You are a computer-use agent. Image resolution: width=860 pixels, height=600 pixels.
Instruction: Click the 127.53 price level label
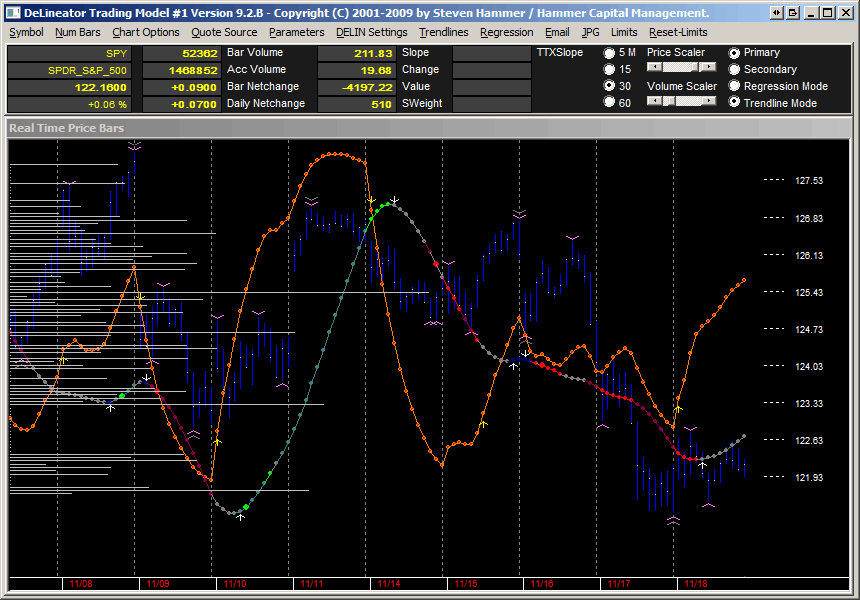point(809,180)
